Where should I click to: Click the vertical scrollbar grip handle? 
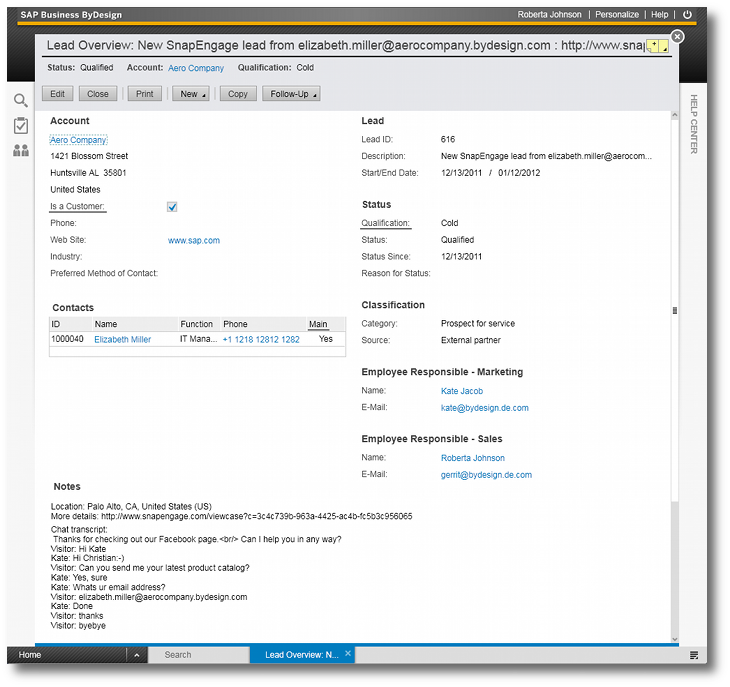coord(675,310)
